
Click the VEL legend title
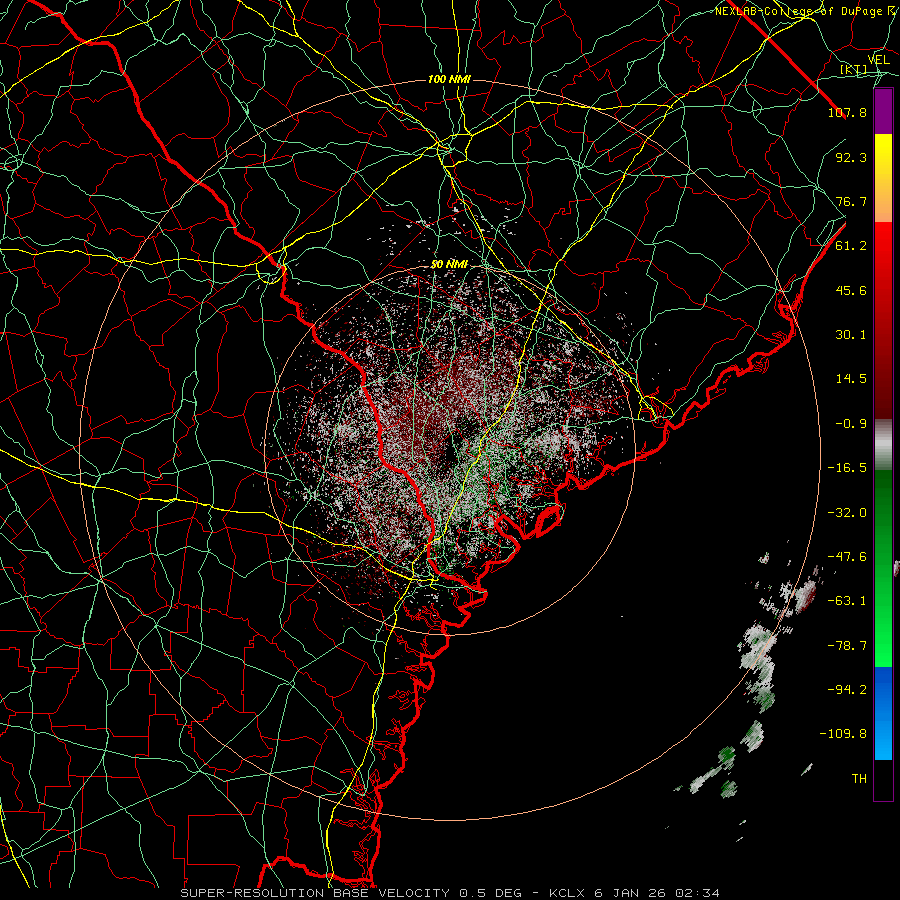click(878, 60)
